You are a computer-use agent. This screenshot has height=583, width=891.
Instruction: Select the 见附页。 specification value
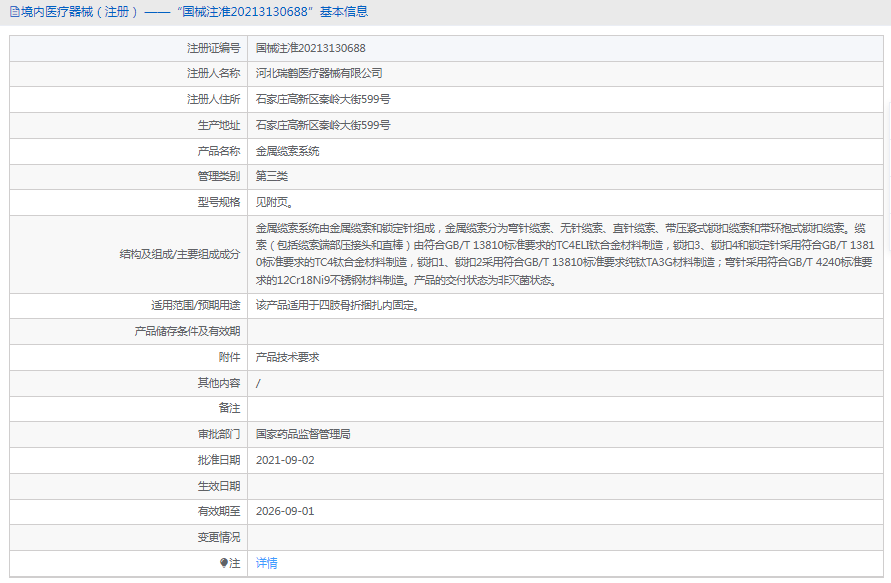click(275, 202)
